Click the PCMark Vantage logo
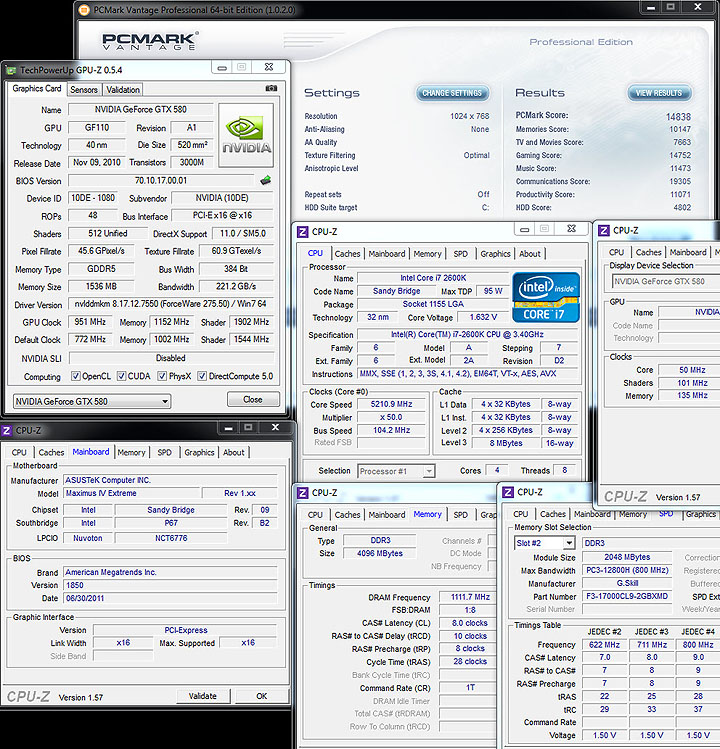The height and width of the screenshot is (749, 720). click(x=150, y=41)
